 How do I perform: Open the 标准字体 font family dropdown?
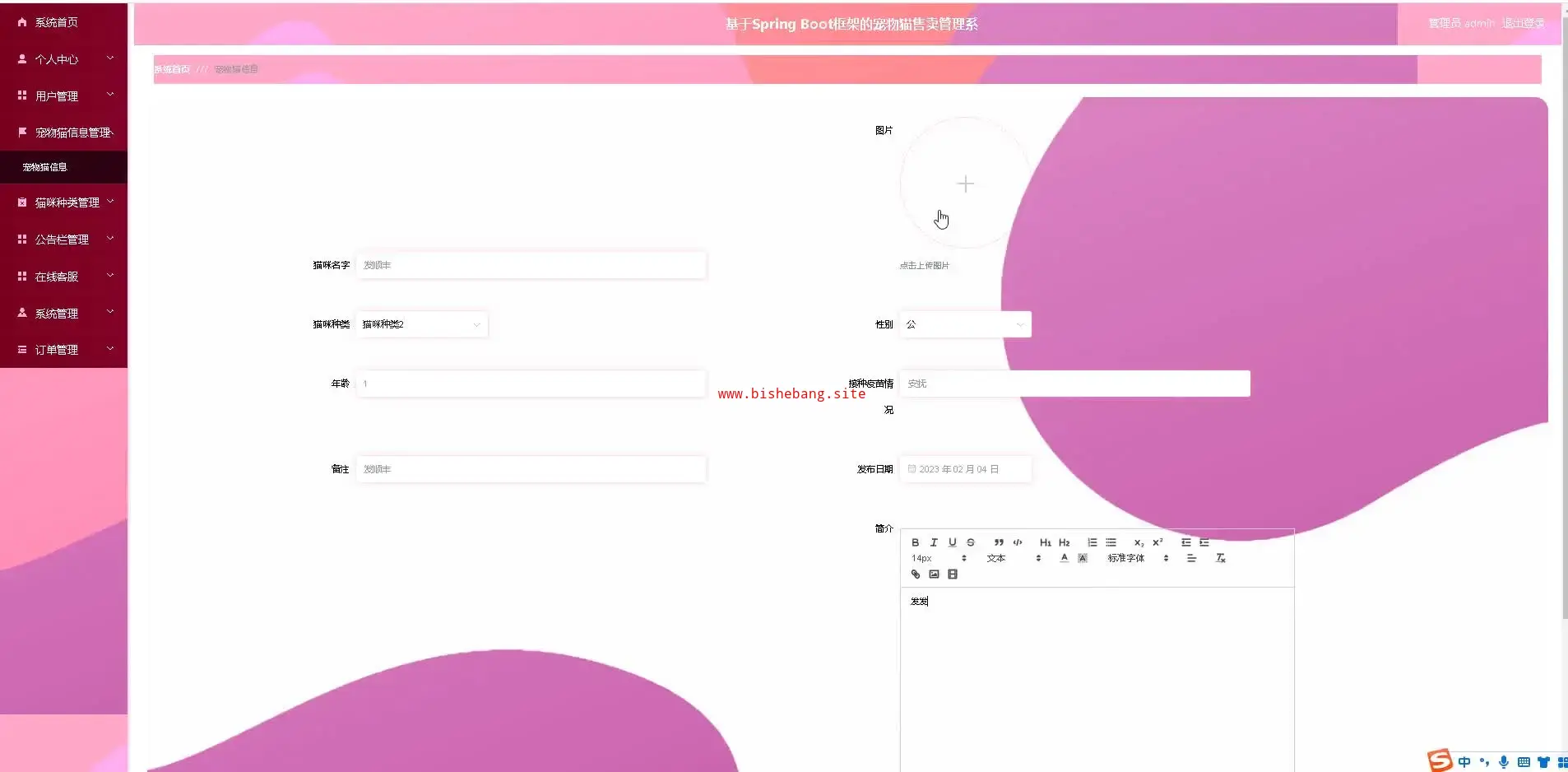click(x=1138, y=558)
